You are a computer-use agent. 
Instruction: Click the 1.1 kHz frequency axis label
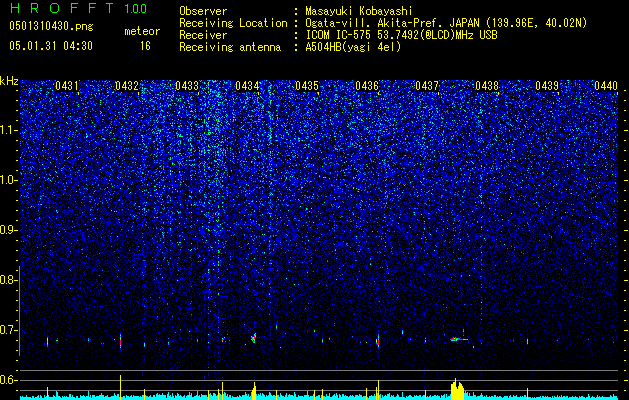[x=7, y=131]
